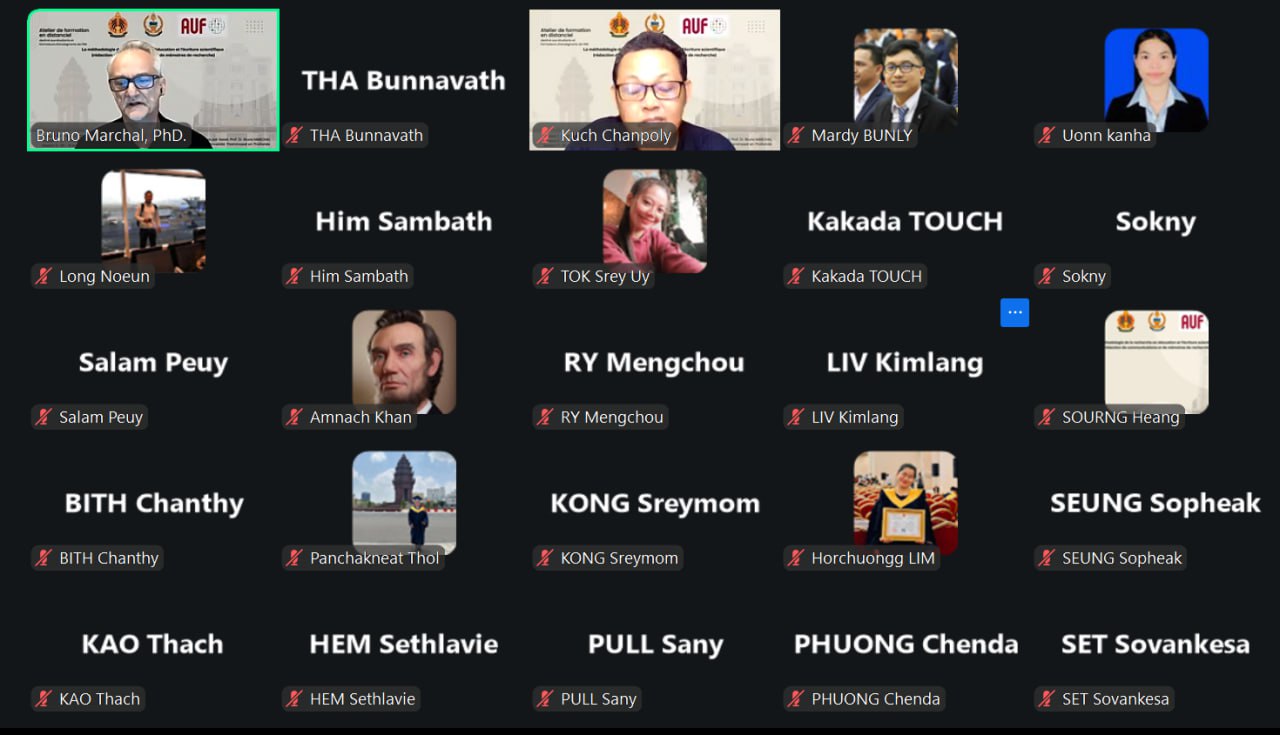Click SOURNG Heang's AUF slide avatar
1280x735 pixels.
pyautogui.click(x=1157, y=362)
